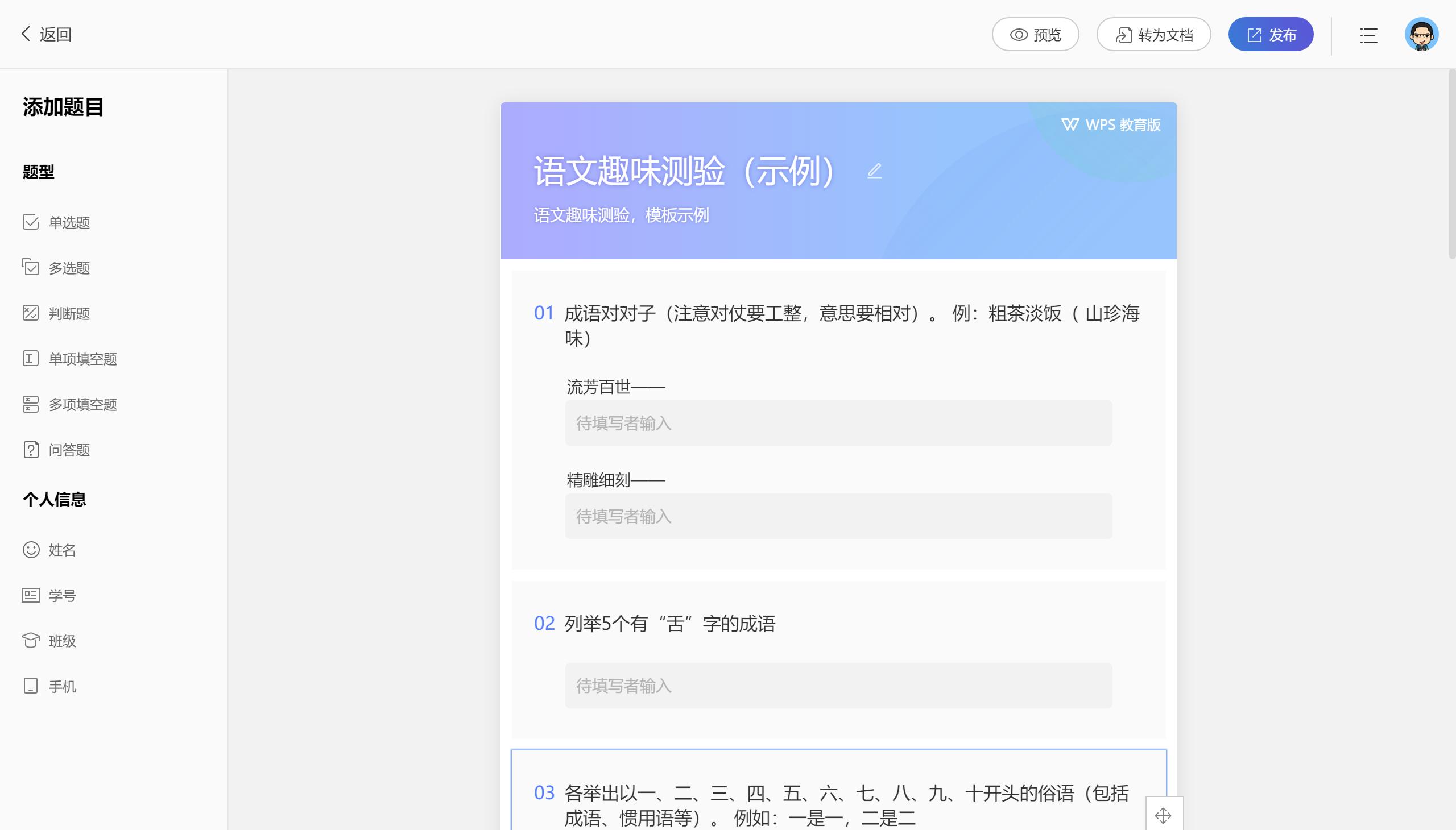Click the 发布 publish button

[x=1270, y=34]
